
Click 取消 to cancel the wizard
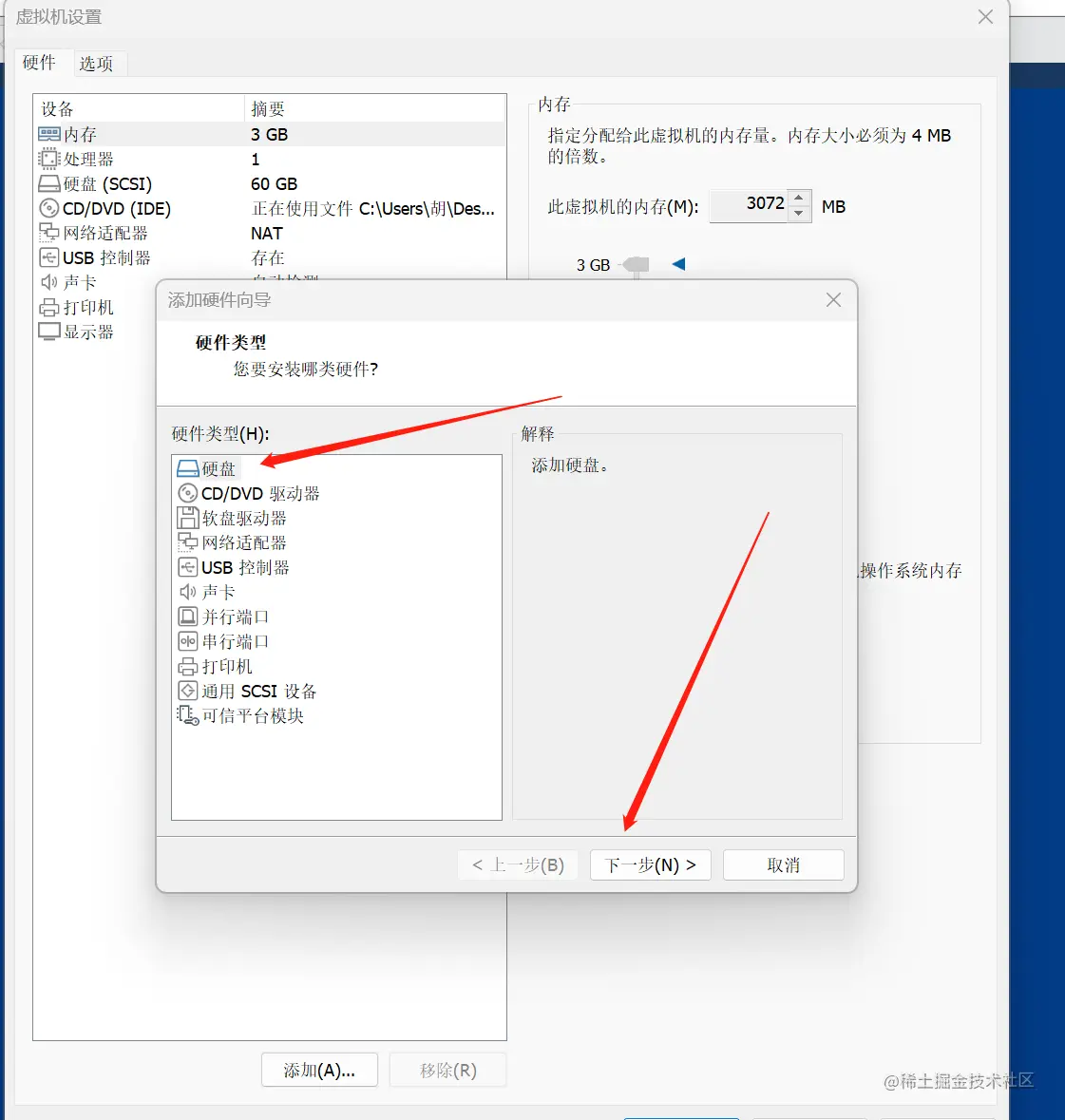[783, 864]
